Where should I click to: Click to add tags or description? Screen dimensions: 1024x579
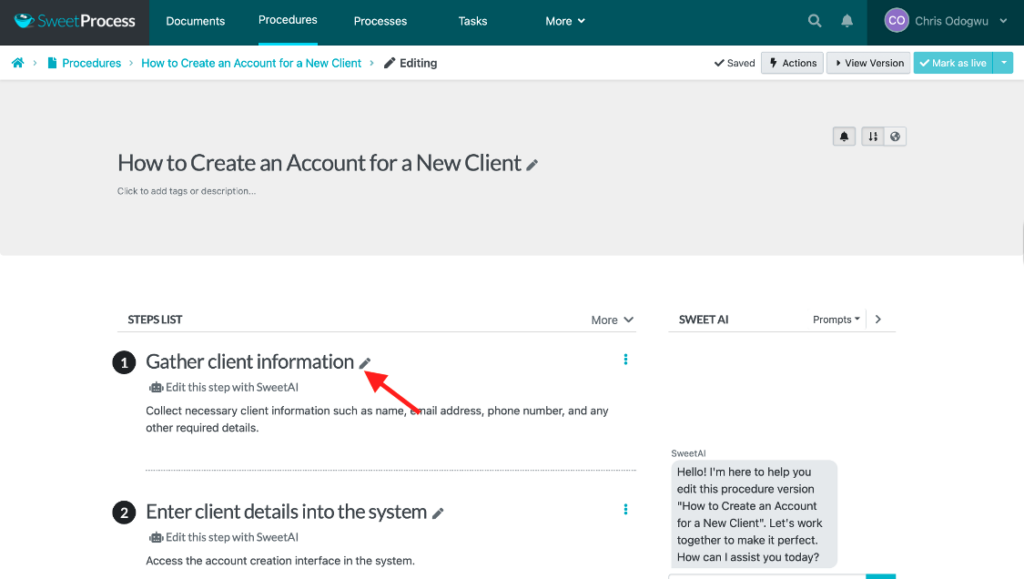pyautogui.click(x=186, y=191)
